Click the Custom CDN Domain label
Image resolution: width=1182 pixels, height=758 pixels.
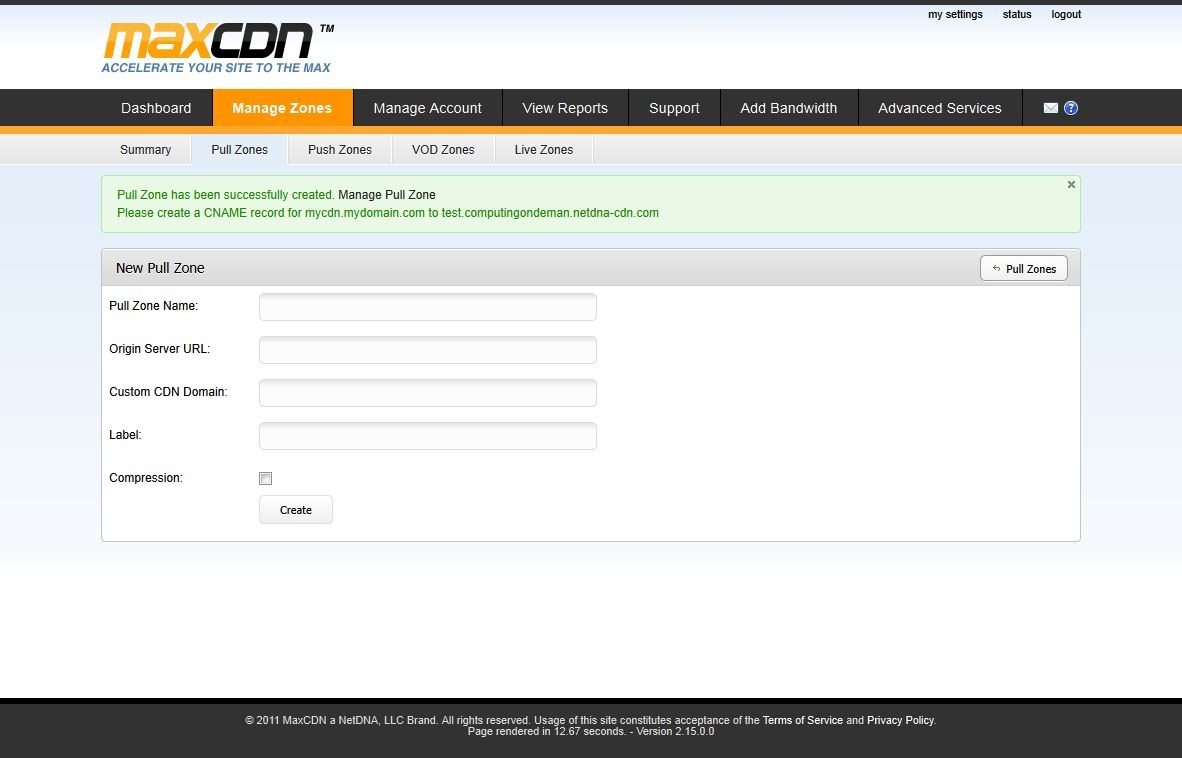tap(167, 392)
